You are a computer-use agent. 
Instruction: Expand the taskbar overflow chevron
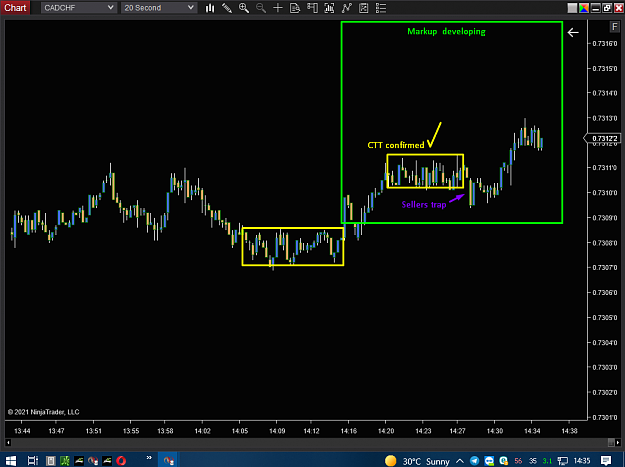coord(149,458)
